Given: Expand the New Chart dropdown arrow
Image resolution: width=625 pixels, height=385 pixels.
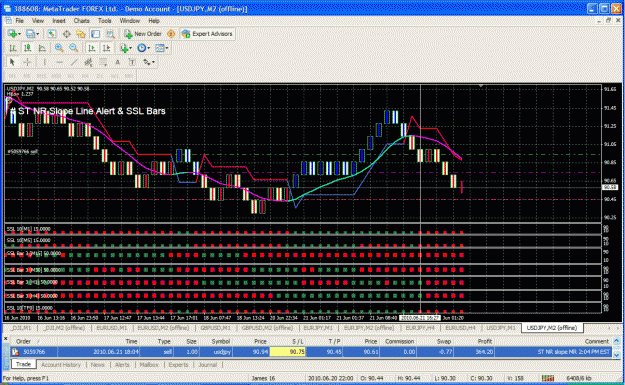Looking at the screenshot, I should tap(19, 34).
